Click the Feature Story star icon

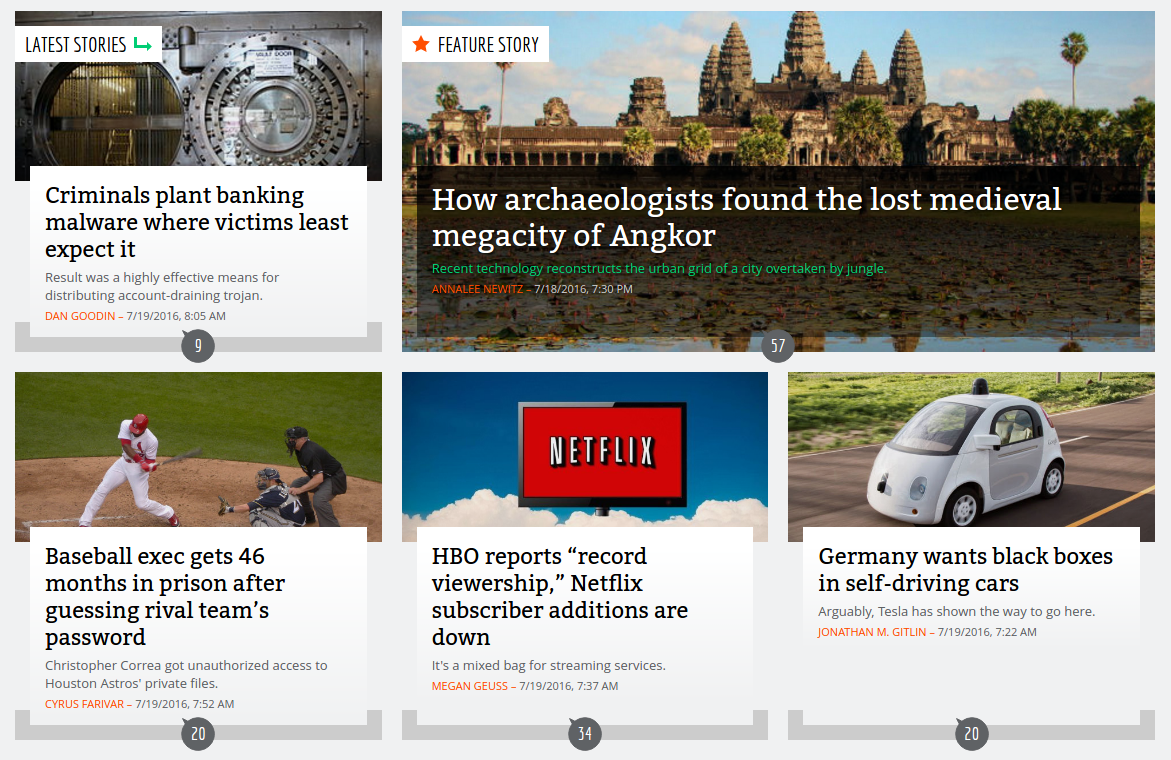(421, 44)
